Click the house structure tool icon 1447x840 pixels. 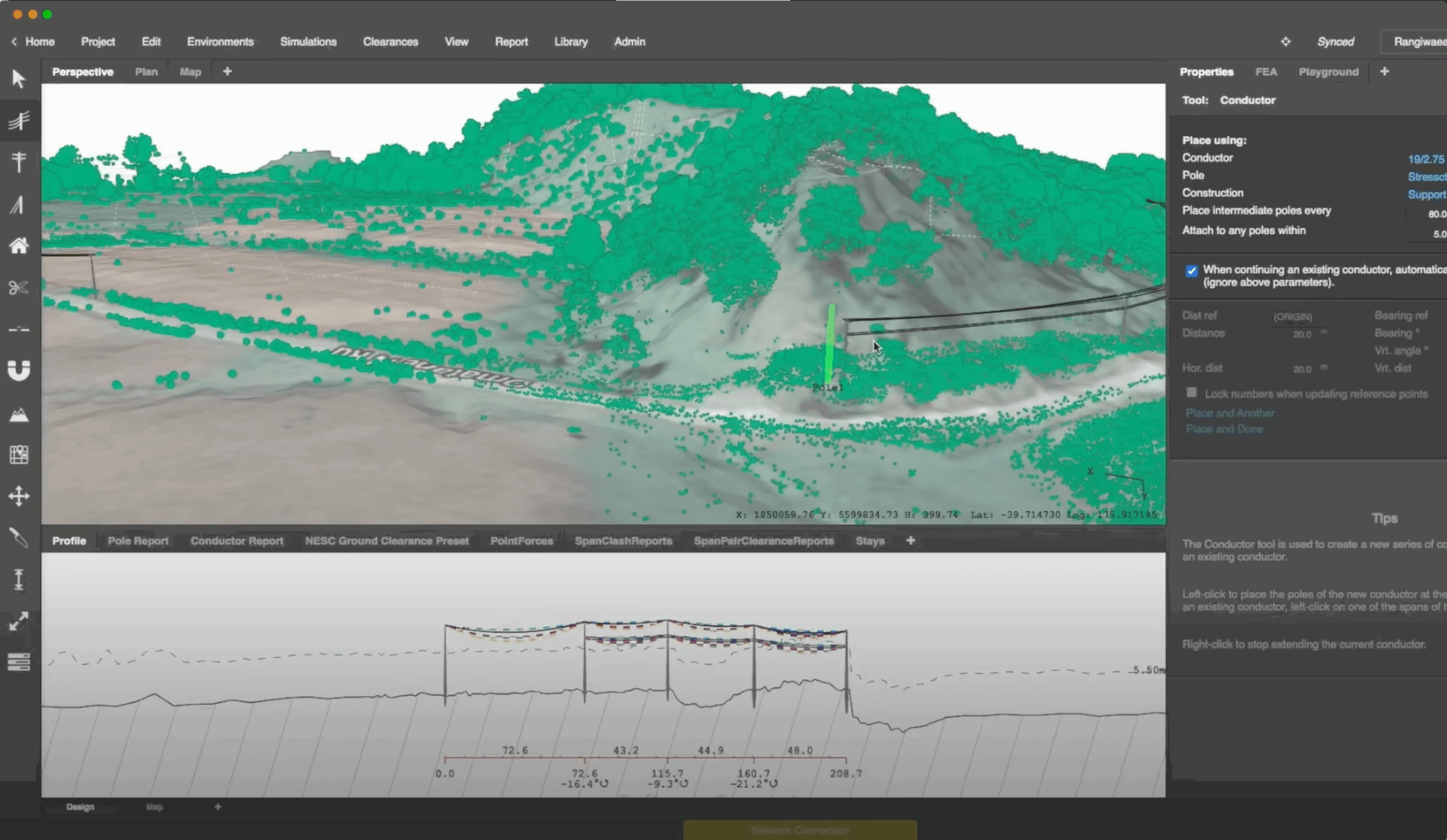19,246
